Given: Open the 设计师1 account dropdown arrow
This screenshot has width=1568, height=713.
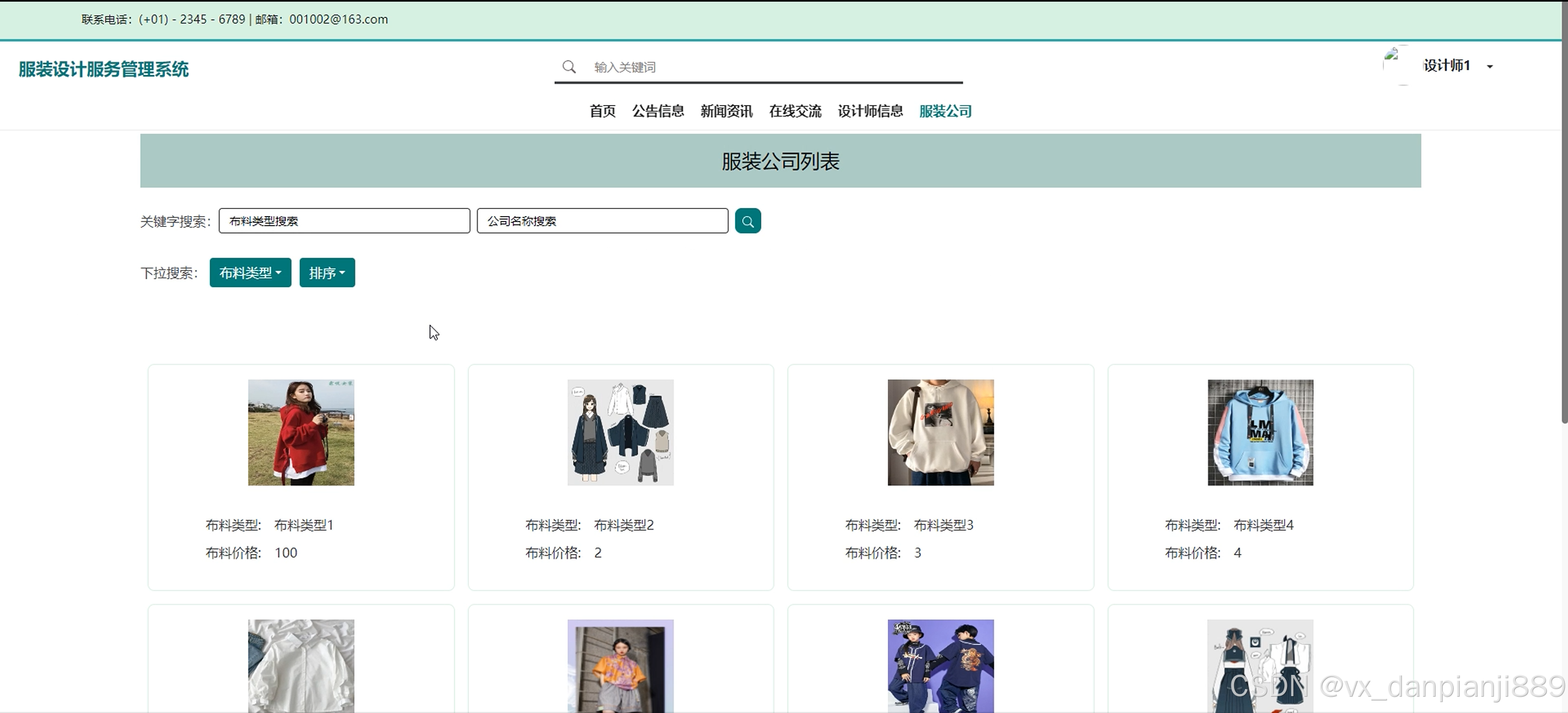Looking at the screenshot, I should coord(1490,66).
